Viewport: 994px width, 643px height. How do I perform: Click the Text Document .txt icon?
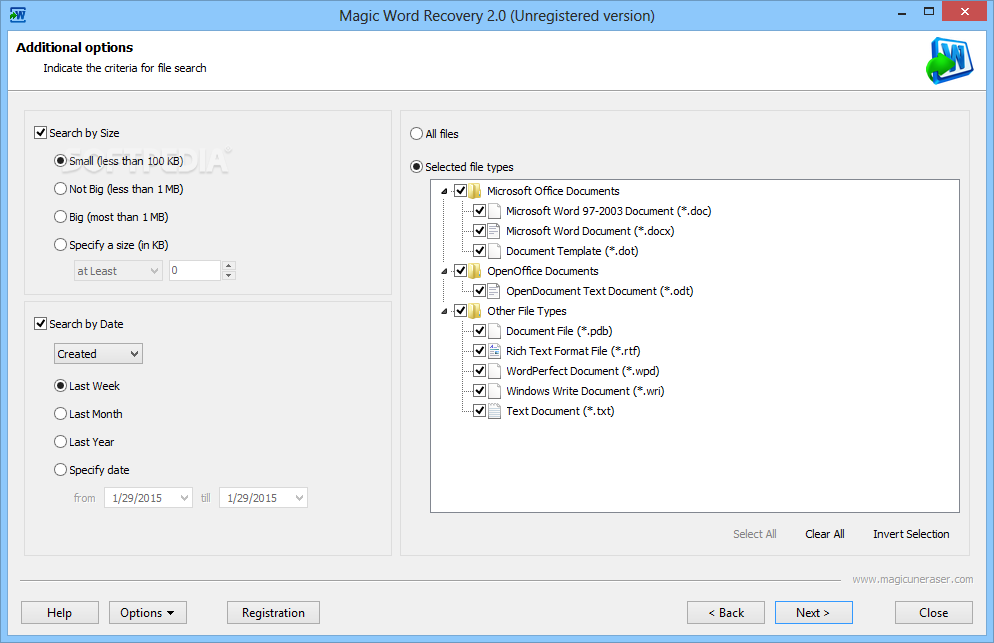(494, 411)
